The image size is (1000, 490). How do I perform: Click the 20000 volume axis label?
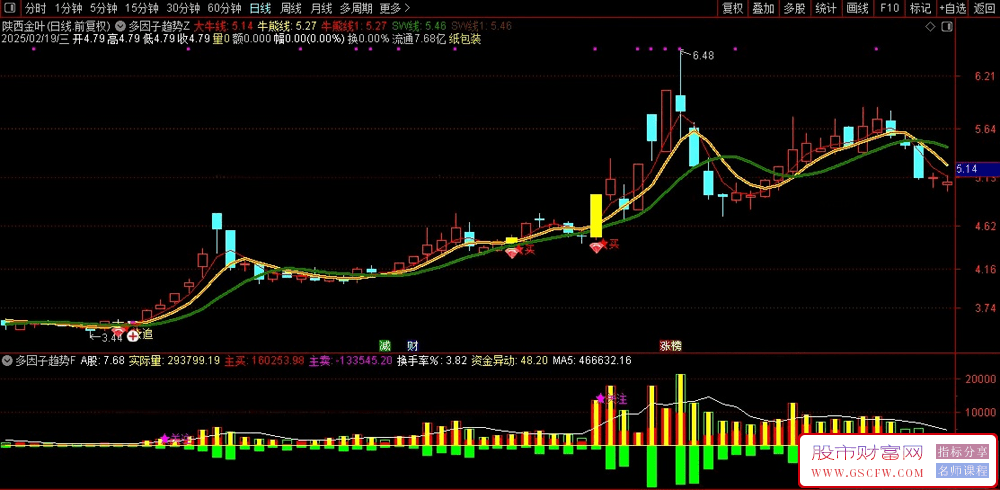point(980,379)
